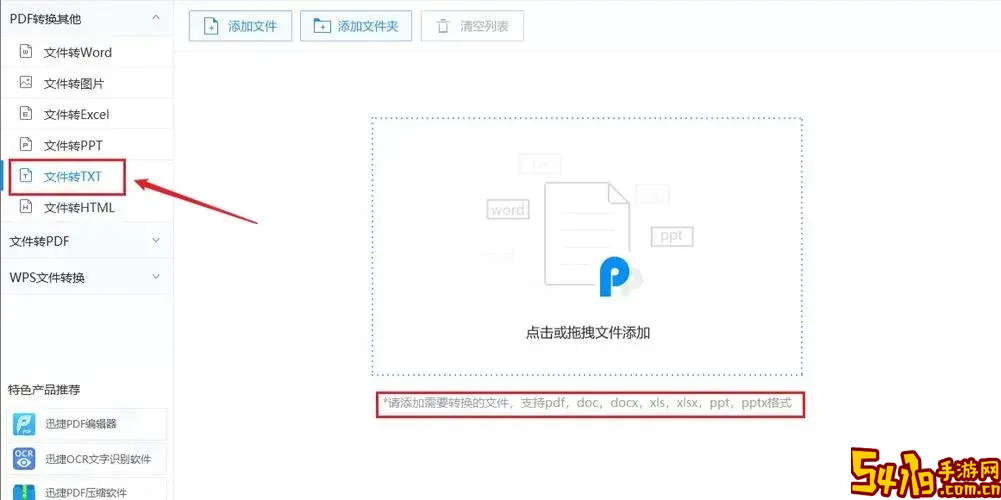Open 迅捷PDF压缩软件 recommendation
The image size is (1001, 500).
pyautogui.click(x=87, y=490)
